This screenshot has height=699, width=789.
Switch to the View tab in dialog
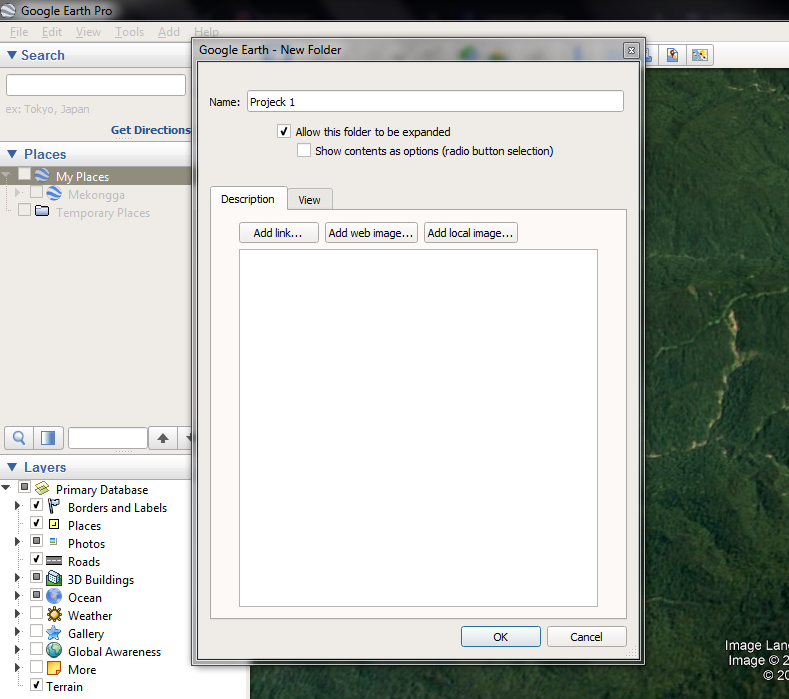click(x=309, y=200)
